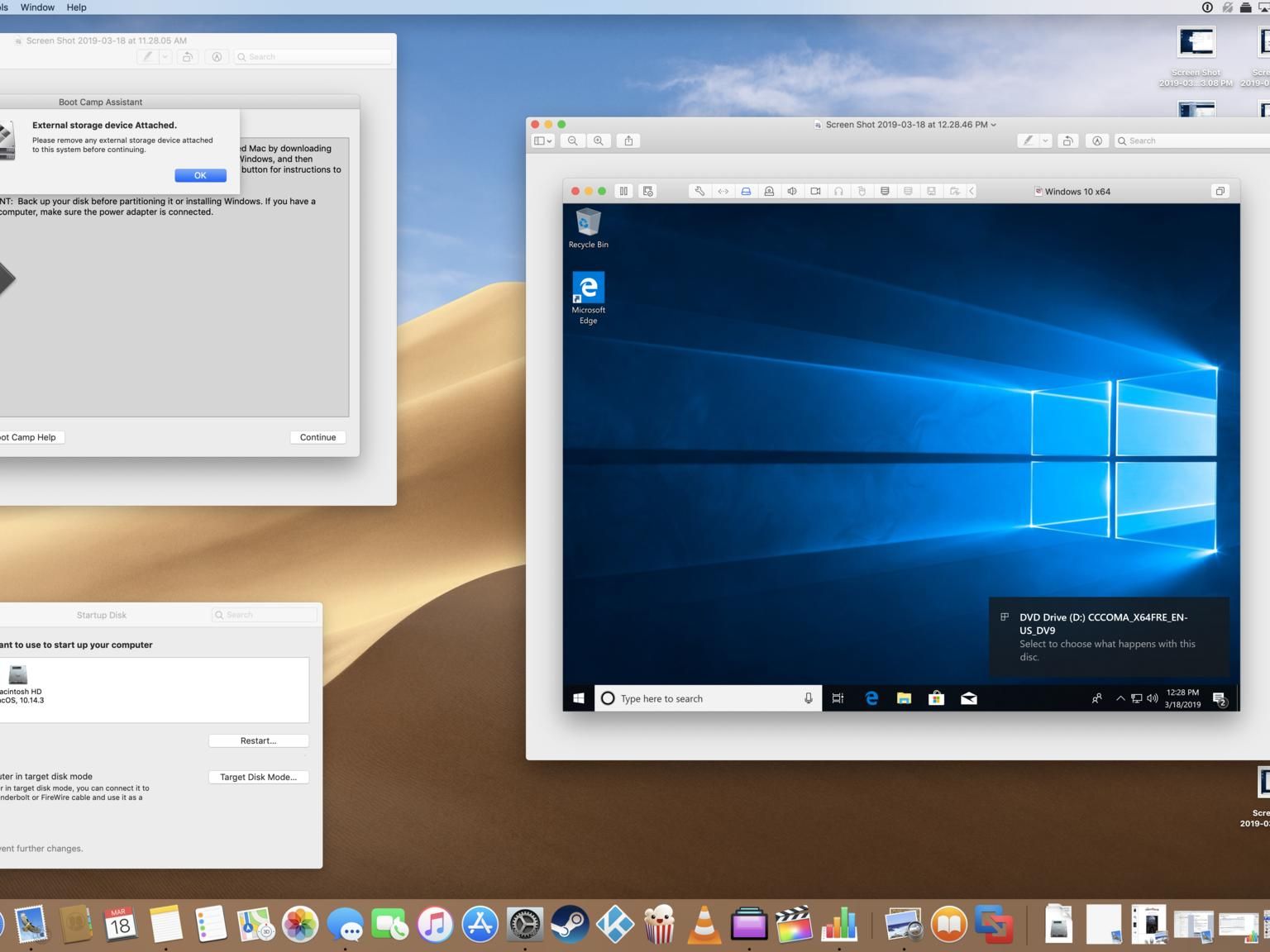Click the zoom out magnifier in Preview toolbar

572,140
